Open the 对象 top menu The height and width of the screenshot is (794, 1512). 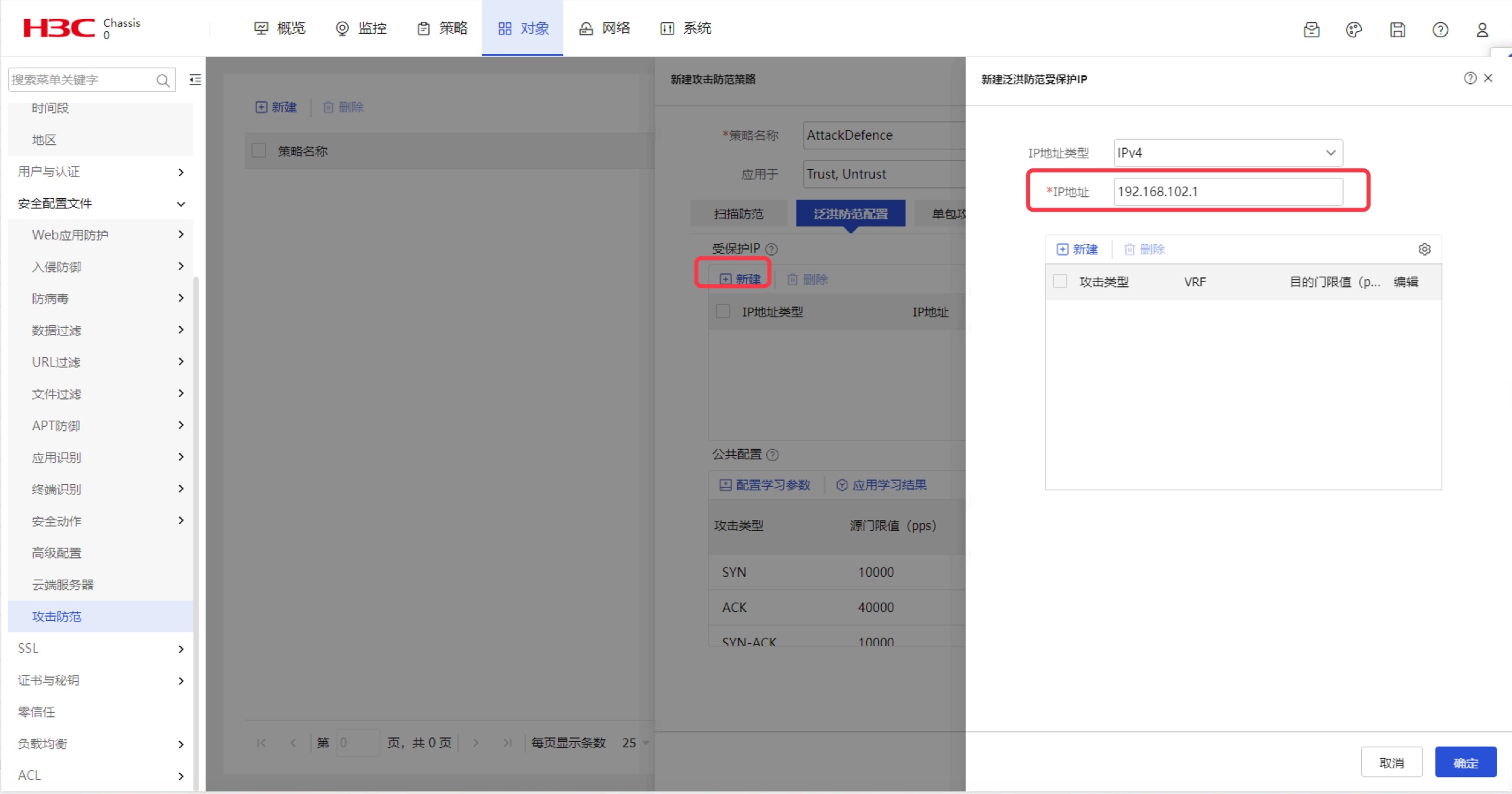click(523, 28)
